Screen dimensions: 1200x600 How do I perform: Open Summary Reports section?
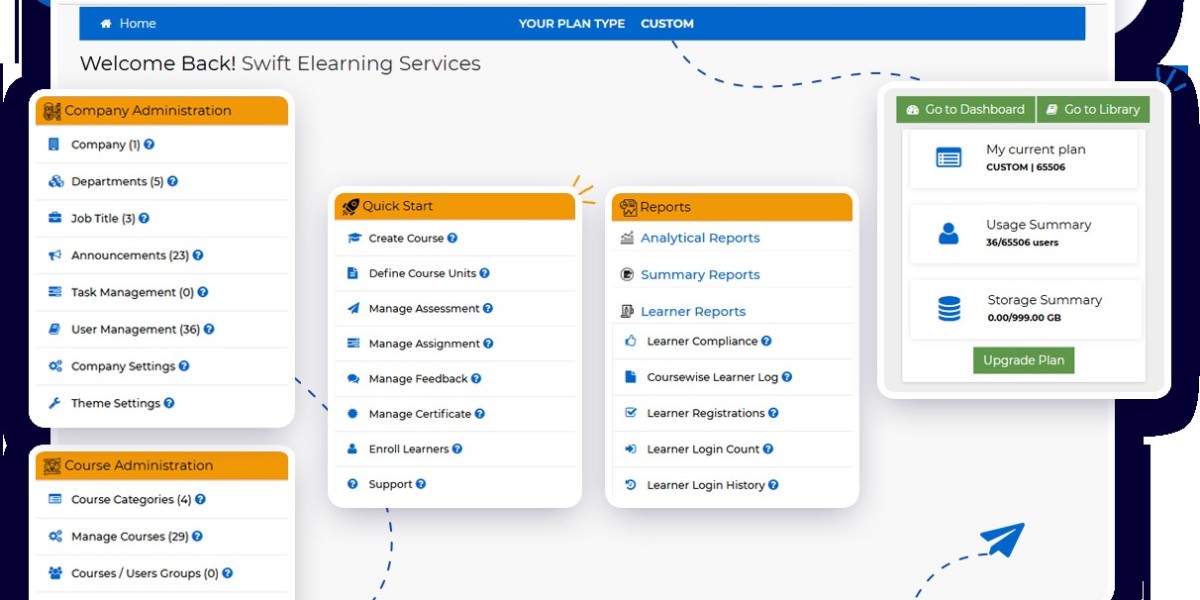(700, 275)
